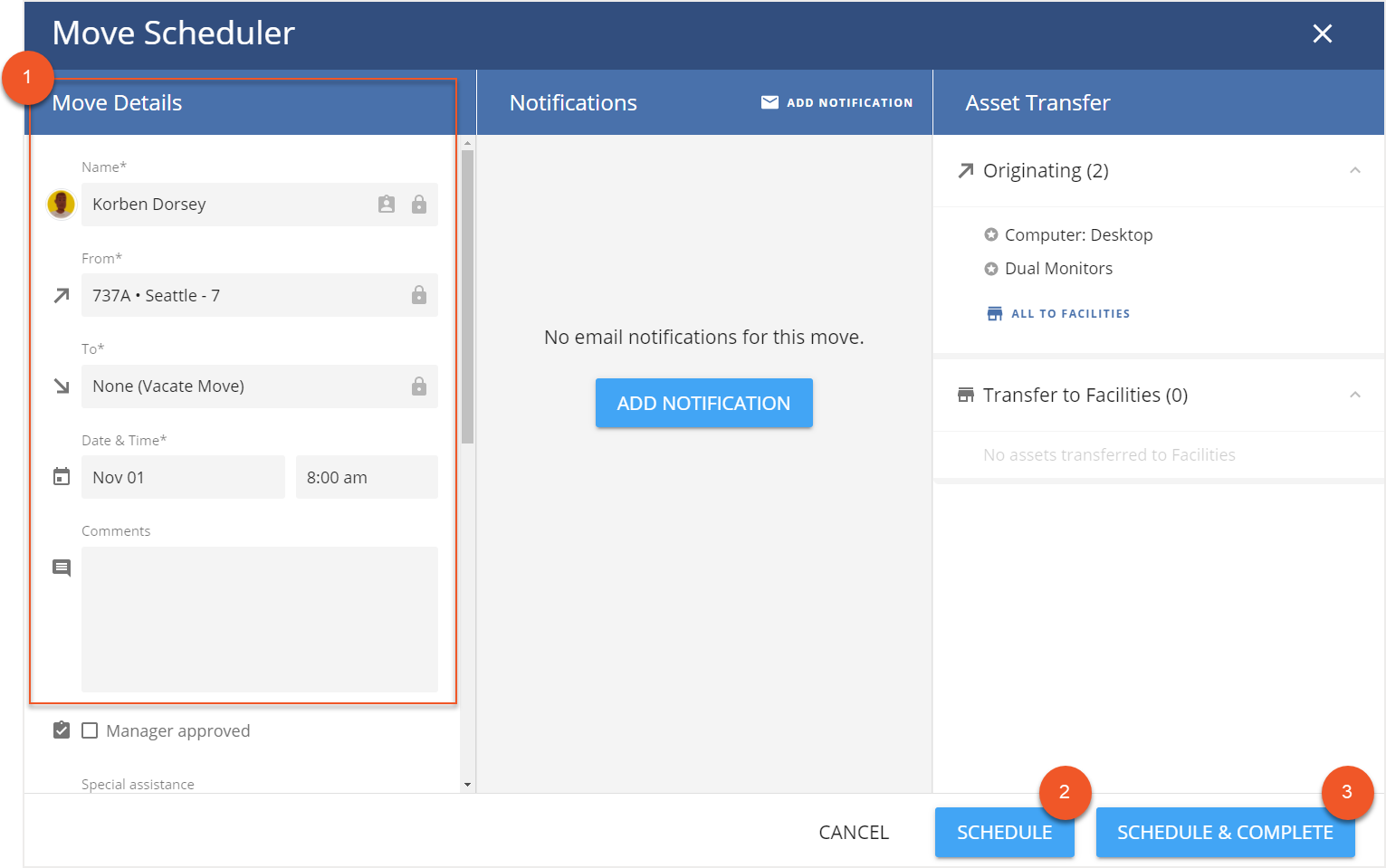The height and width of the screenshot is (868, 1386).
Task: Collapse the Originating (2) section
Action: click(x=1354, y=171)
